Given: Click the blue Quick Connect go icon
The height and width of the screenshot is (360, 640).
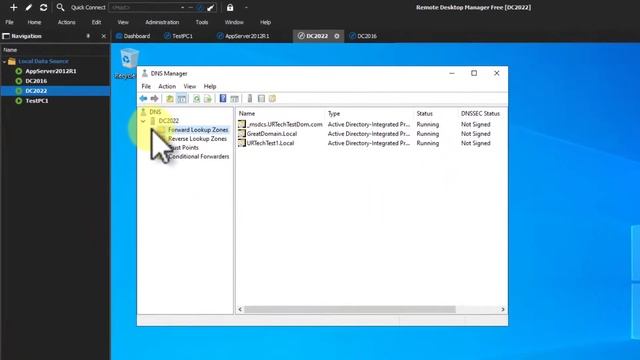Looking at the screenshot, I should pos(200,7).
